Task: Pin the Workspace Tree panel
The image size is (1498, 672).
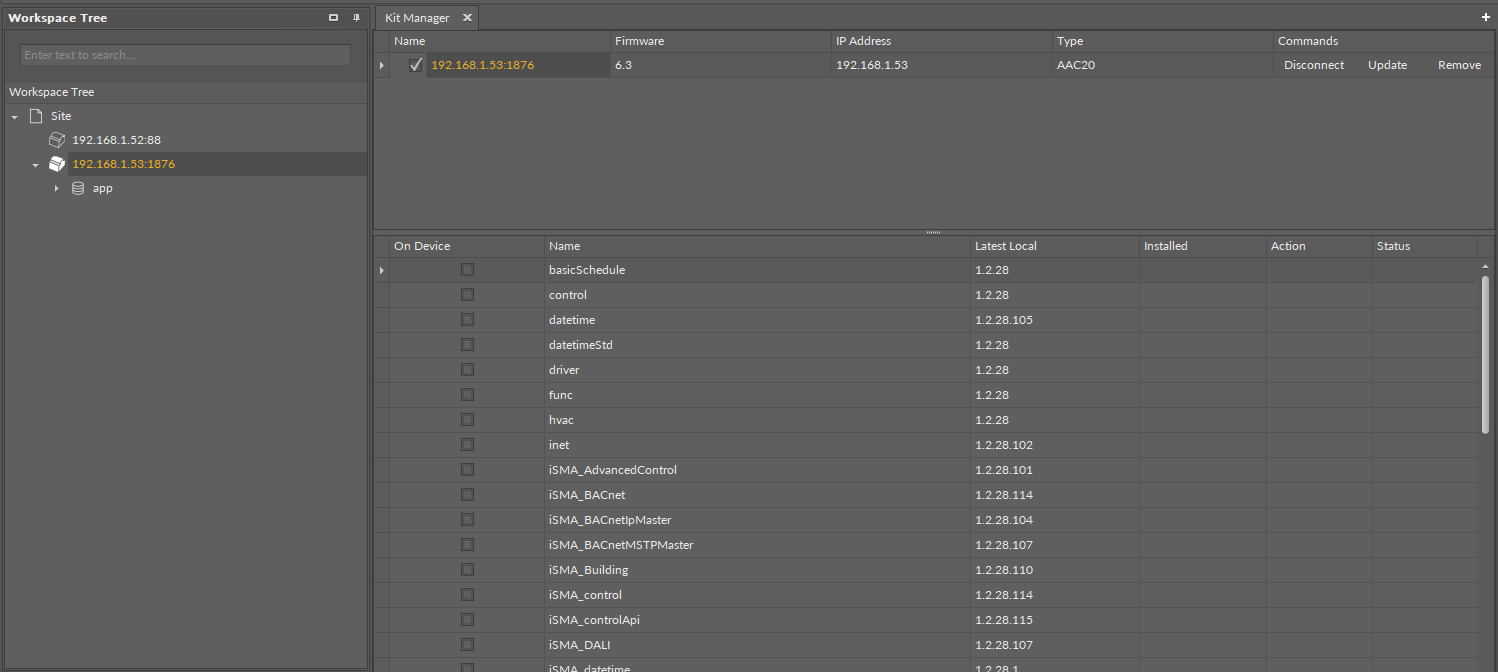Action: (x=355, y=18)
